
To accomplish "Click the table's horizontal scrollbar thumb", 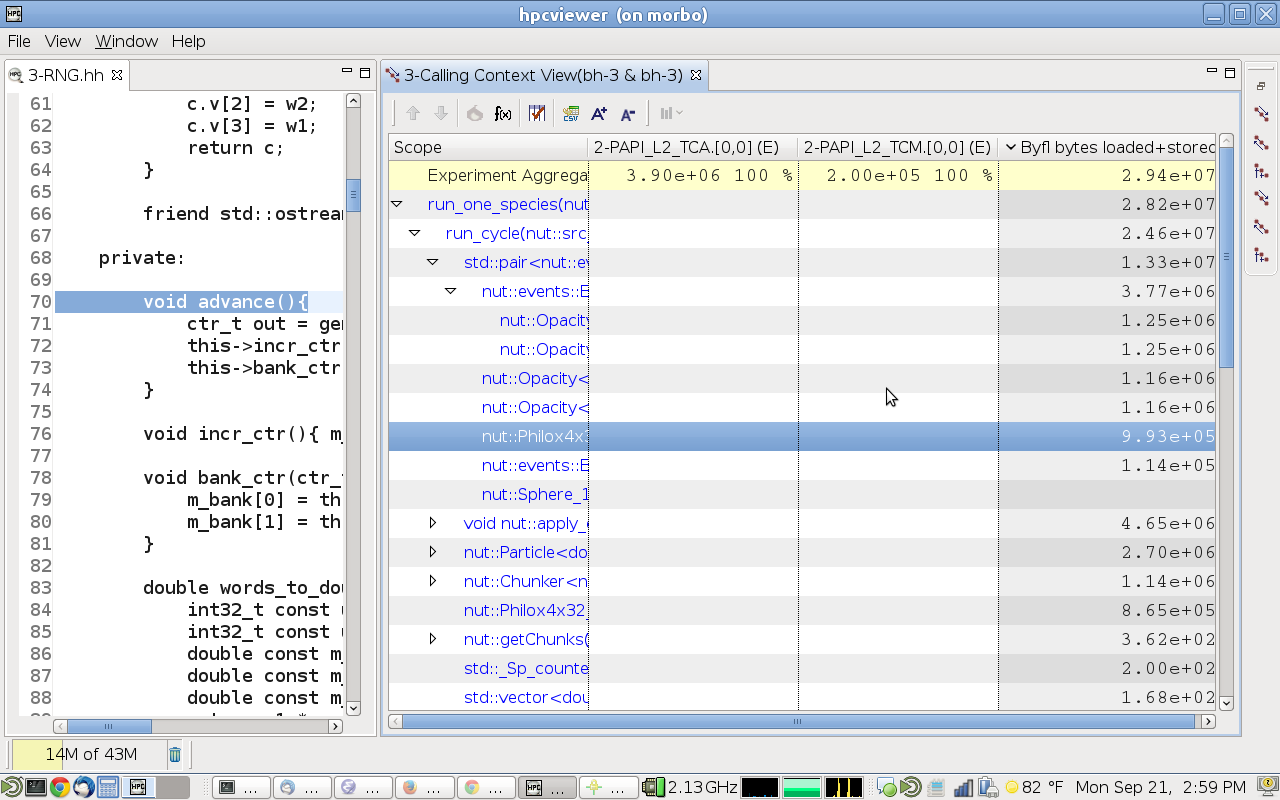I will tap(797, 721).
